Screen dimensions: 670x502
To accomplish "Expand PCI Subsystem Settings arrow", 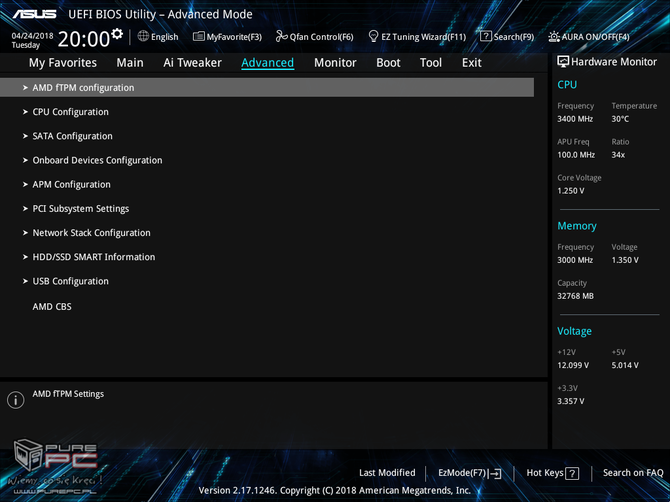I will tap(25, 209).
